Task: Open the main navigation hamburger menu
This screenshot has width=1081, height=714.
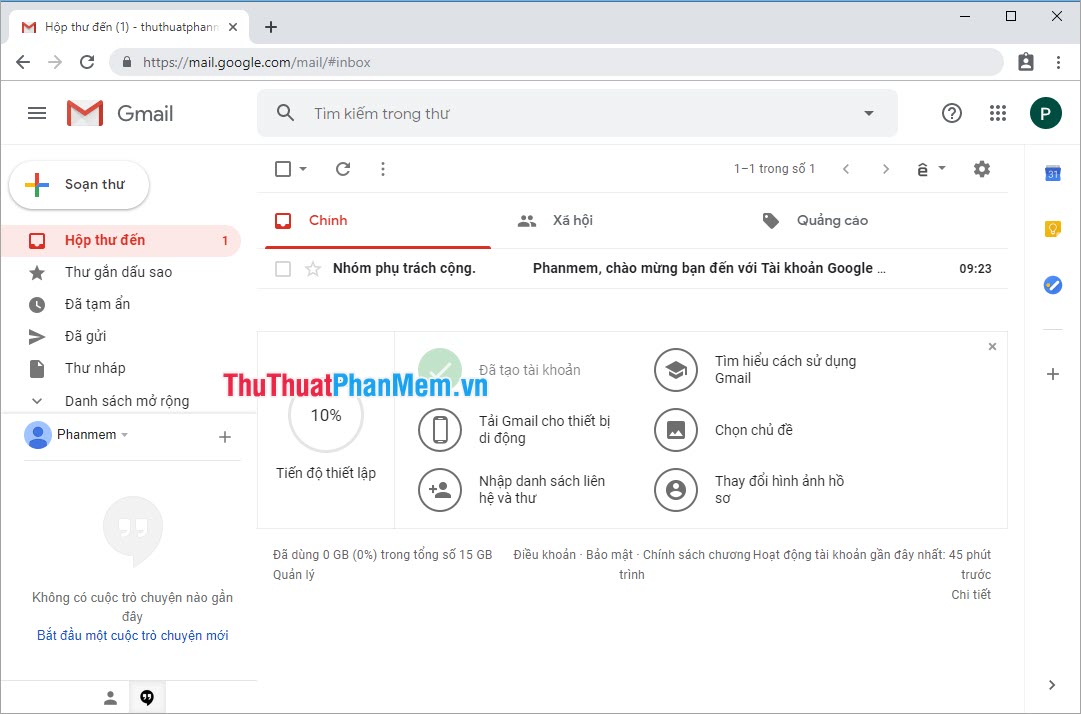Action: [x=37, y=113]
